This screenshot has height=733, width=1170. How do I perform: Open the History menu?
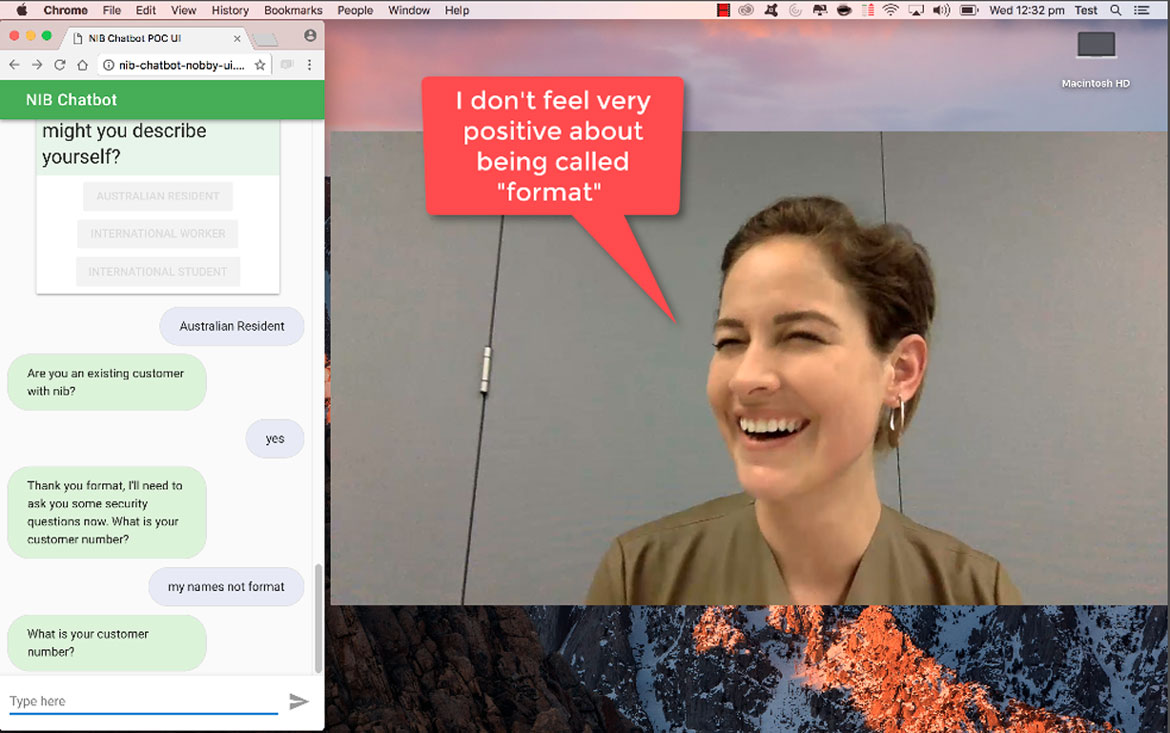[x=230, y=10]
